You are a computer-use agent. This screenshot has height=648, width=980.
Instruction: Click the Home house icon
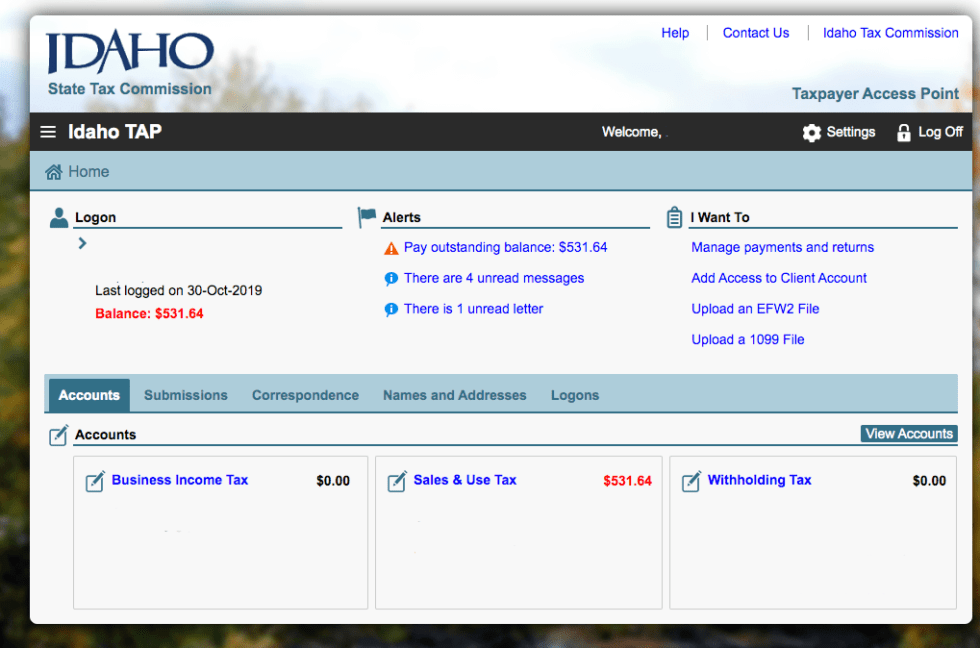54,172
